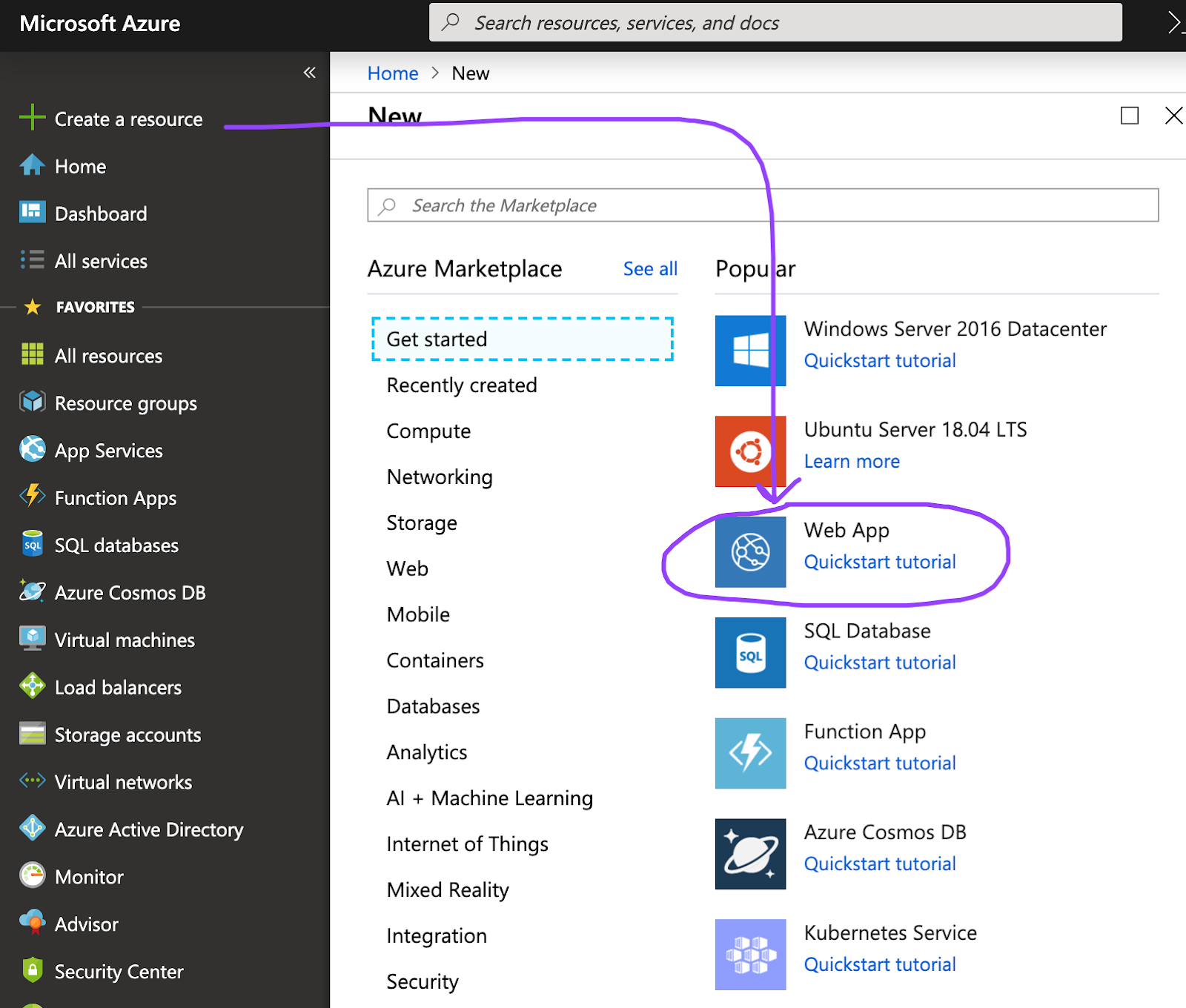Open the Cloud Shell icon in top bar

click(1176, 22)
